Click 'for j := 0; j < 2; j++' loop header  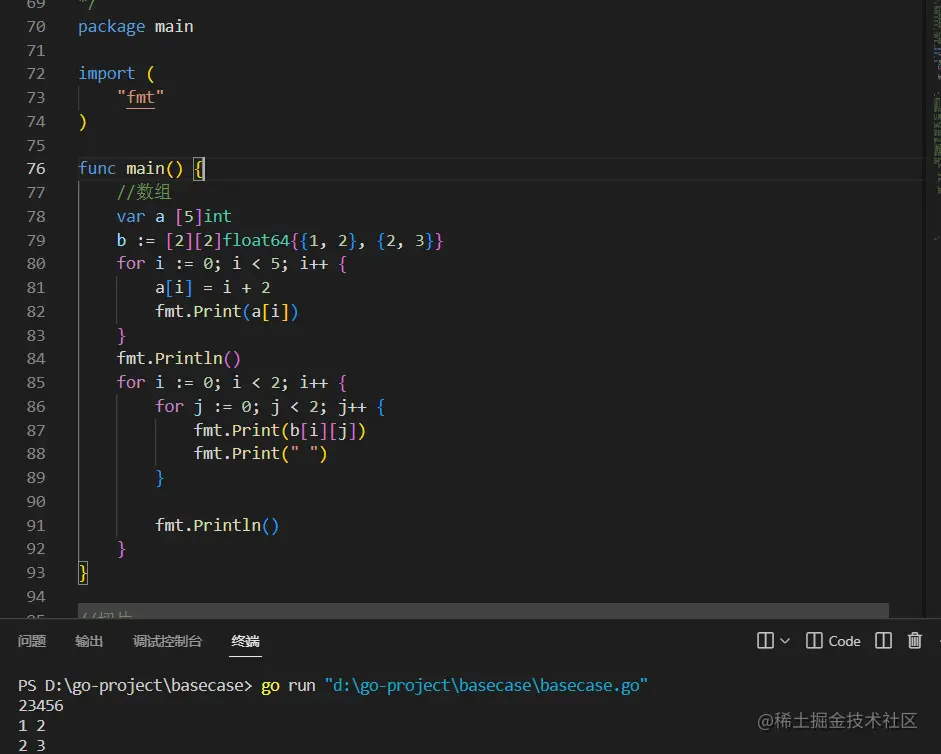click(x=260, y=406)
